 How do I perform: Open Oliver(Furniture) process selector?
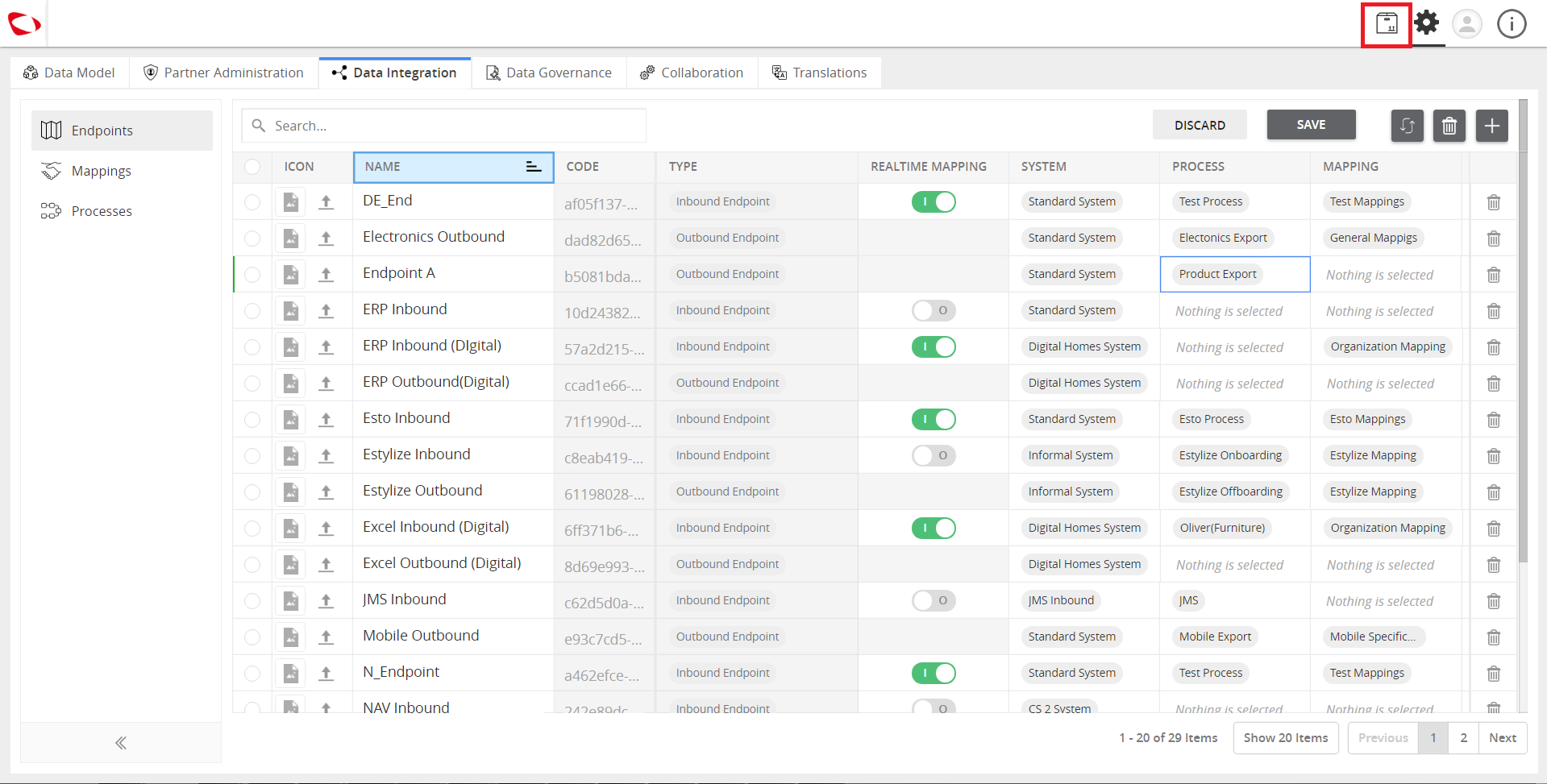[1222, 528]
